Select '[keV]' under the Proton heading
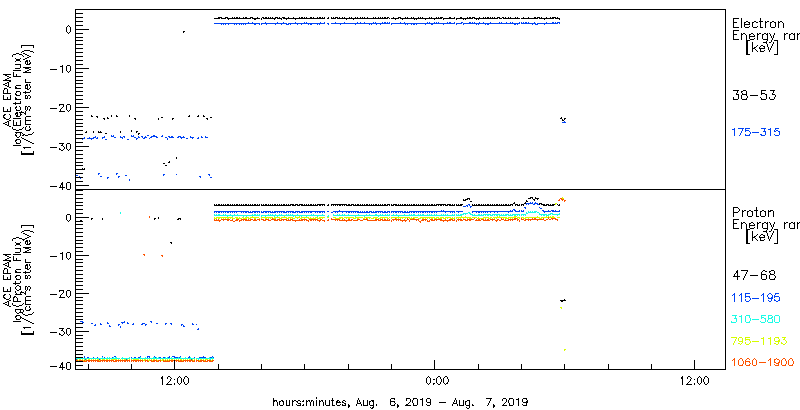This screenshot has width=800, height=410. tap(762, 237)
